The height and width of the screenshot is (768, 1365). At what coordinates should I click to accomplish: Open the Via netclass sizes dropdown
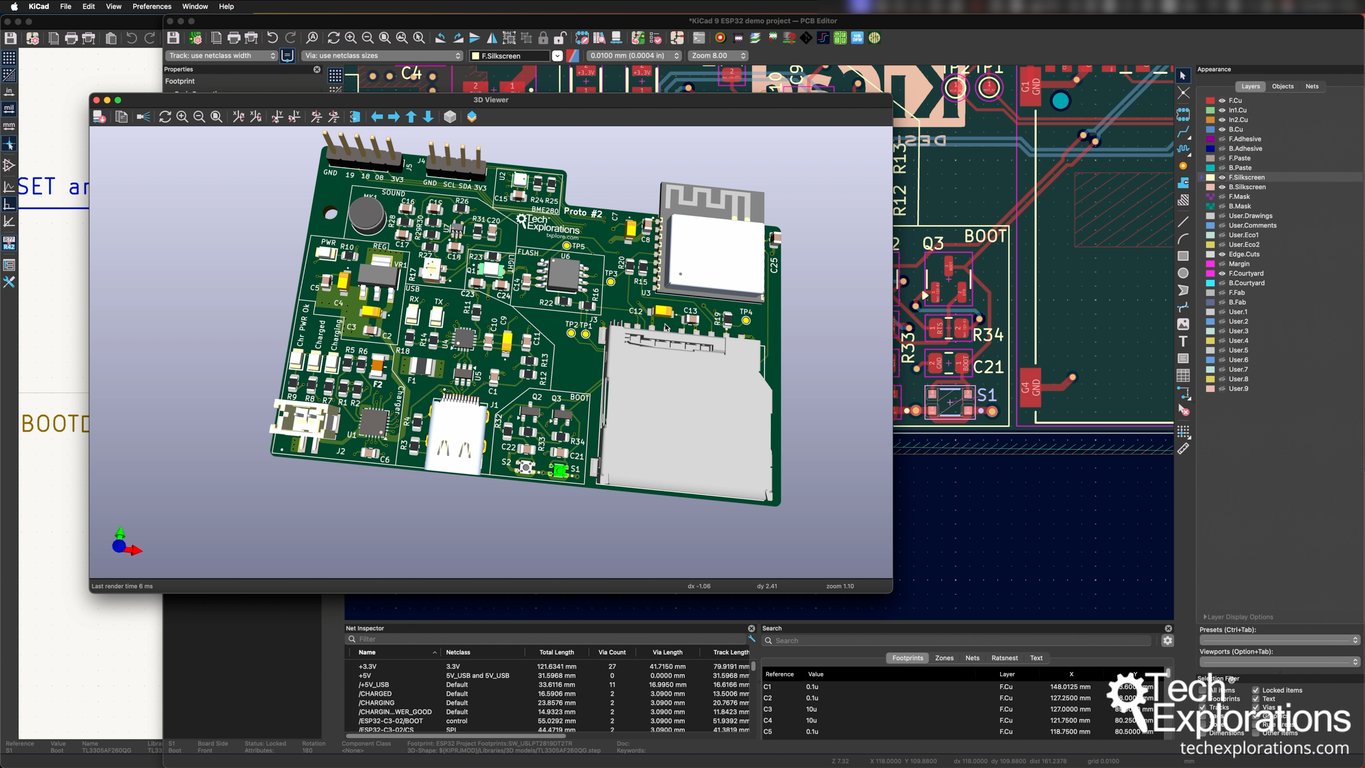point(382,56)
